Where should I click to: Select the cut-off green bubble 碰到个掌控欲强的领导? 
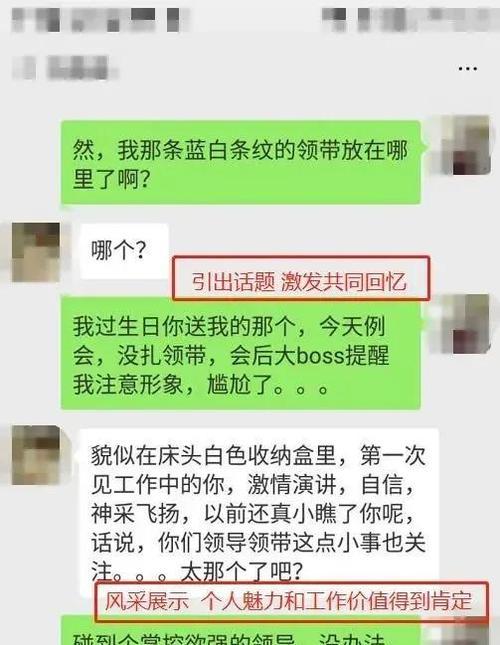coord(241,631)
